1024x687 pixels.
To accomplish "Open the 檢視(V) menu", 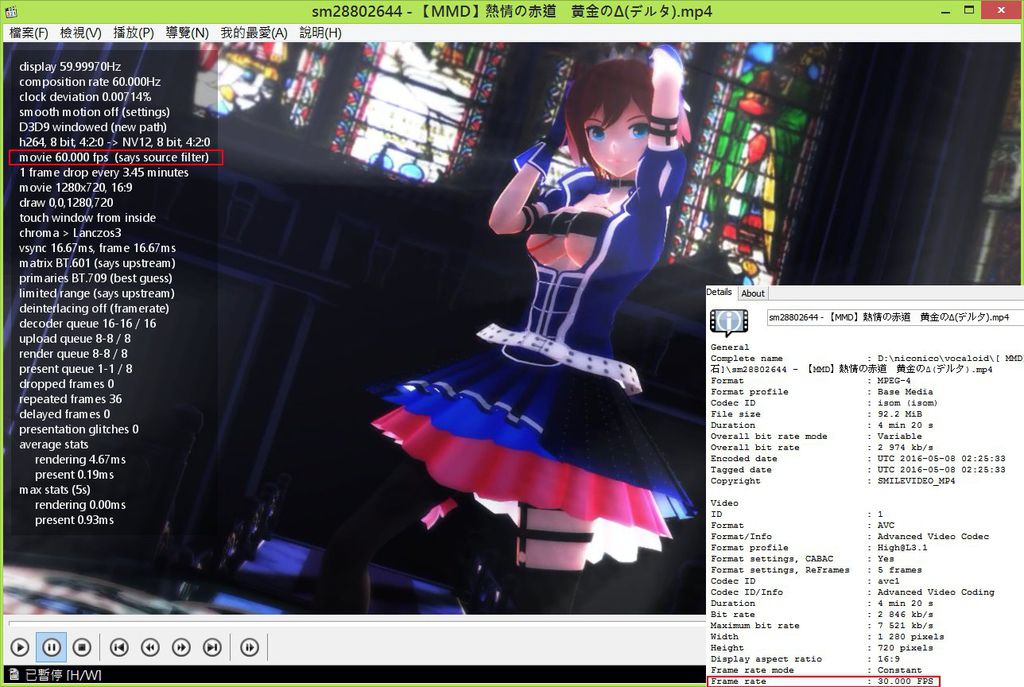I will 81,33.
